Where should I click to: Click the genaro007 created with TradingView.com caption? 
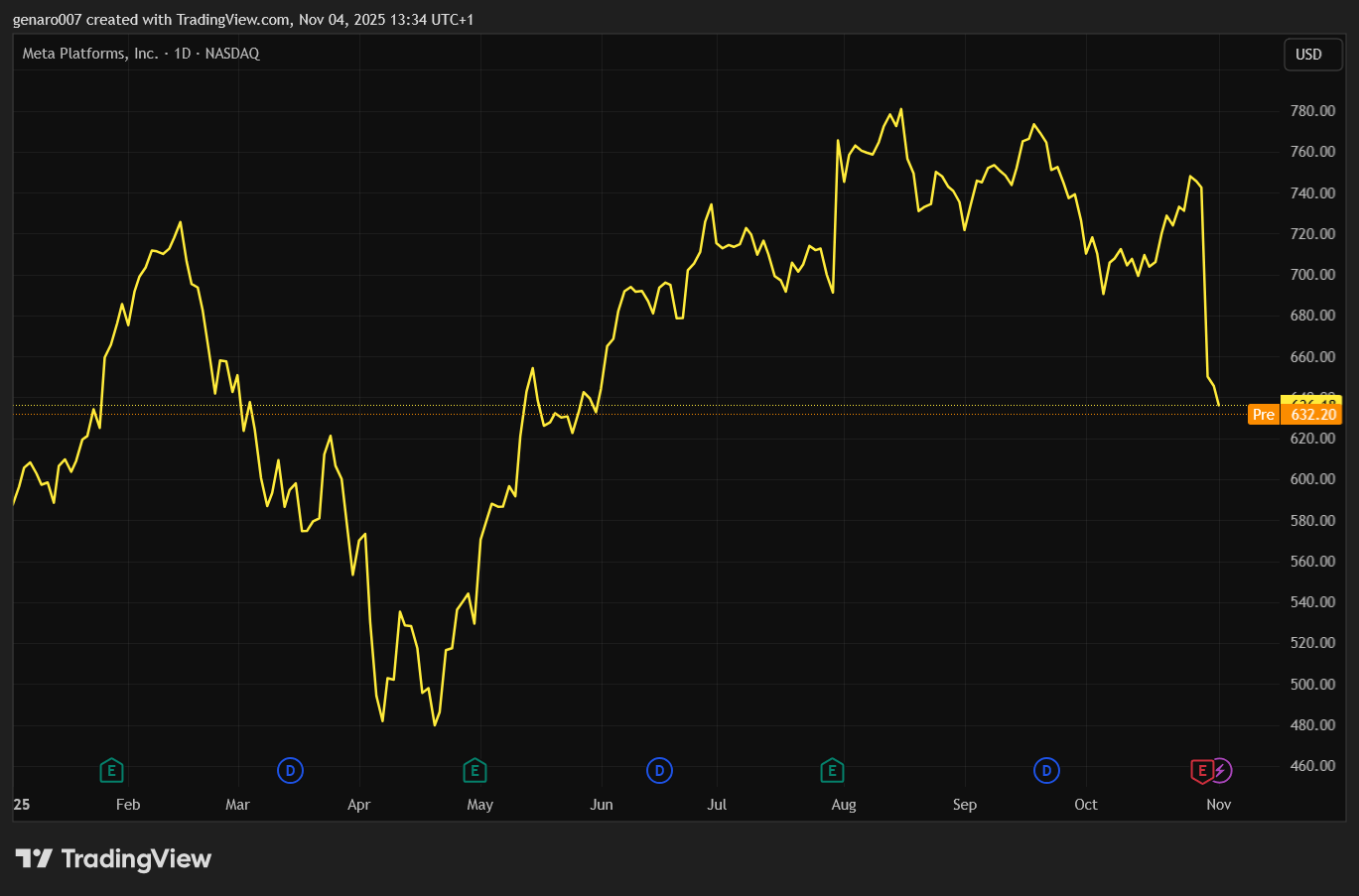click(x=243, y=20)
